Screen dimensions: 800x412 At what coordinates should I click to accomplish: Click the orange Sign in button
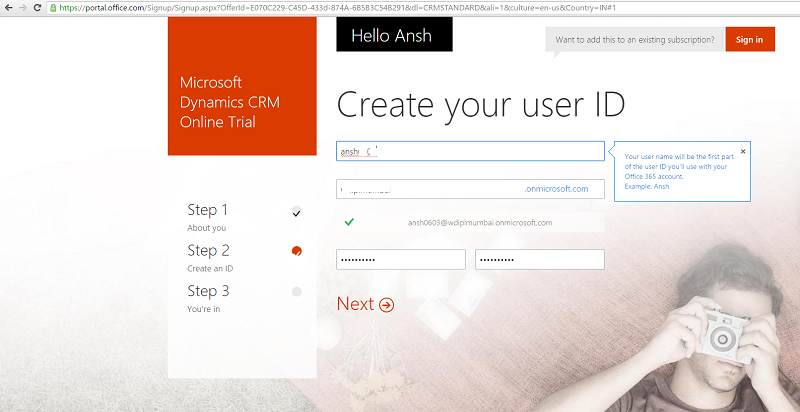[x=750, y=39]
